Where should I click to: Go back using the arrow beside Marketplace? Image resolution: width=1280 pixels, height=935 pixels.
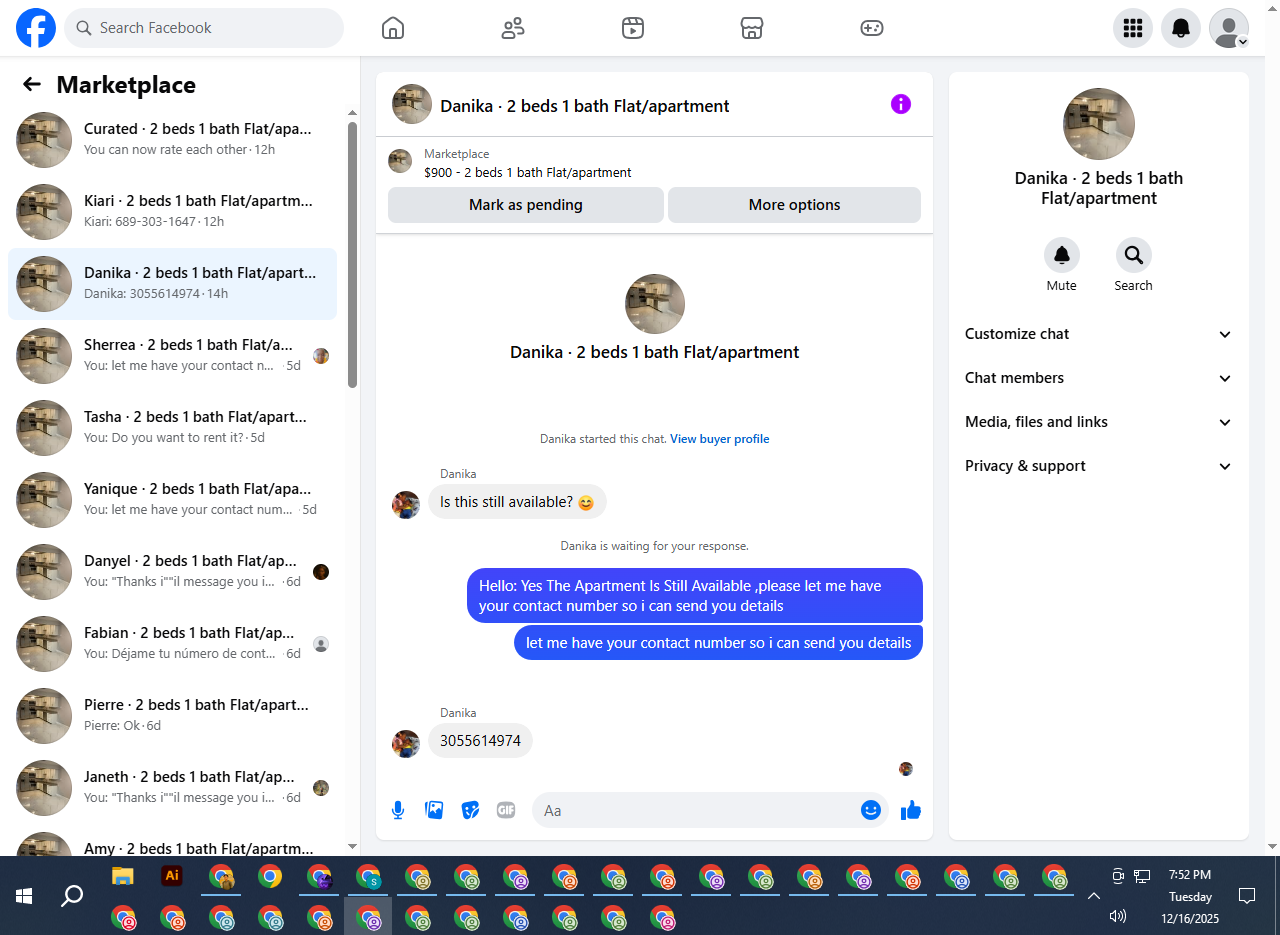[x=32, y=85]
